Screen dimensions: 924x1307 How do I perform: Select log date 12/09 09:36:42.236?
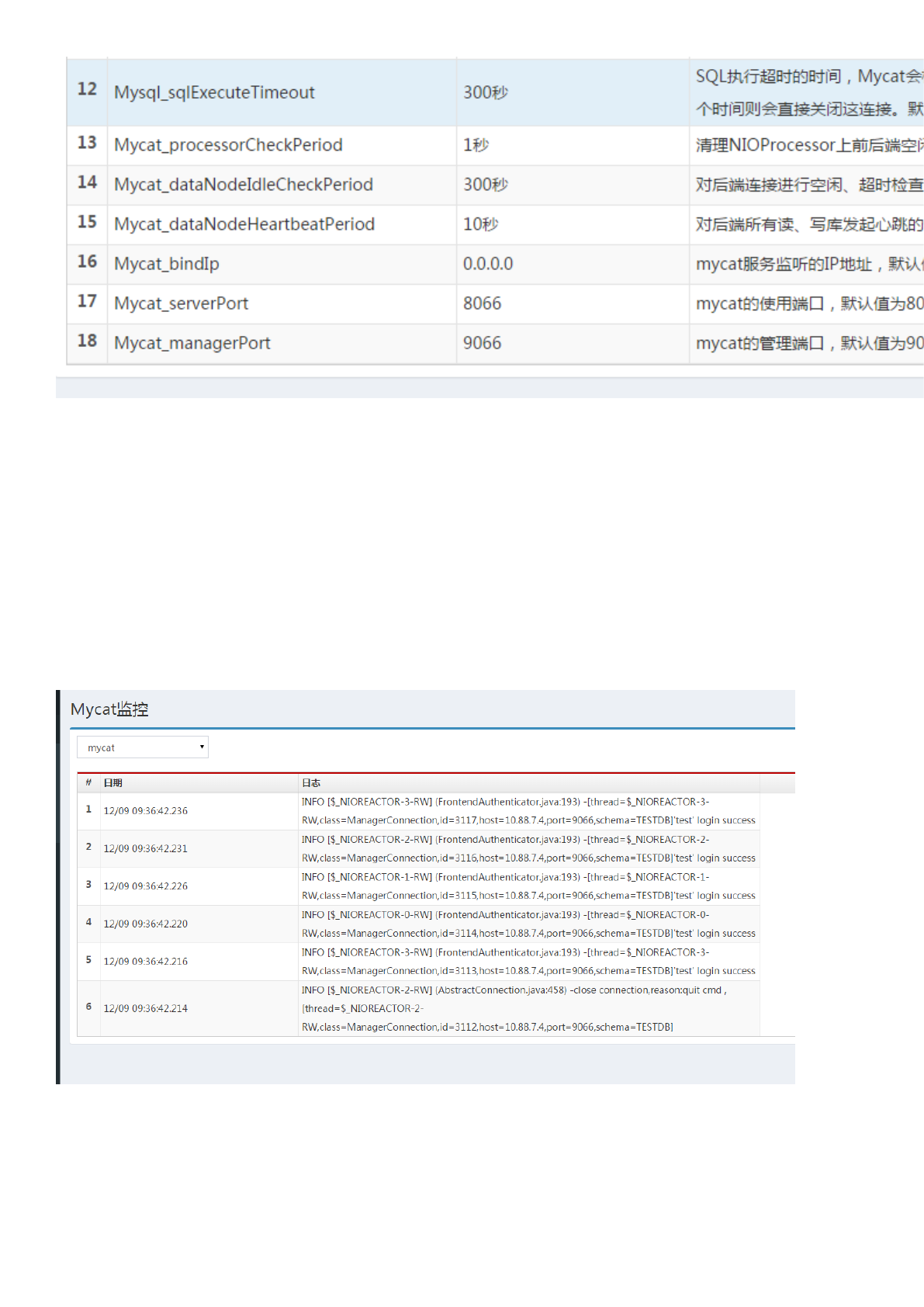146,811
